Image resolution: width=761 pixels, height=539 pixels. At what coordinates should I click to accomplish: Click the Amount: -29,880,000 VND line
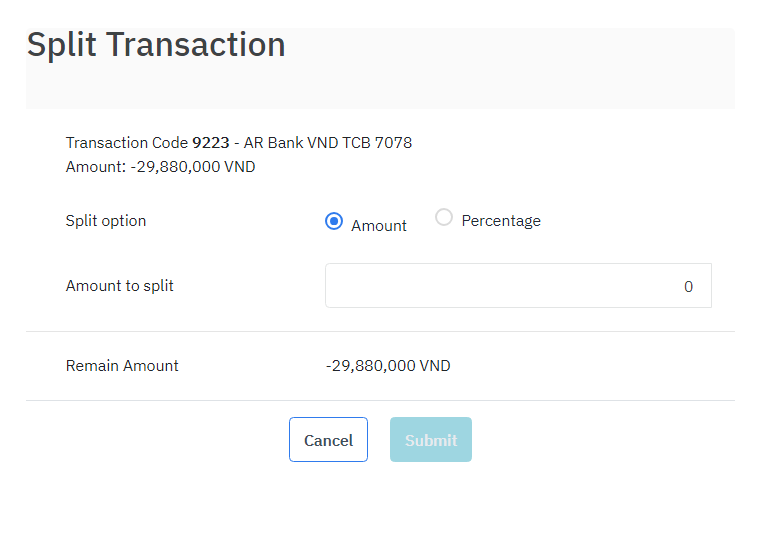coord(160,167)
